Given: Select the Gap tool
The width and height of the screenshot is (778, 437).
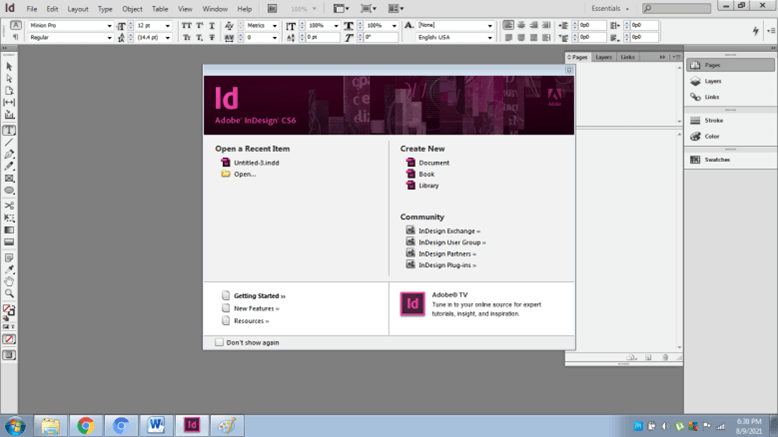Looking at the screenshot, I should coord(9,103).
